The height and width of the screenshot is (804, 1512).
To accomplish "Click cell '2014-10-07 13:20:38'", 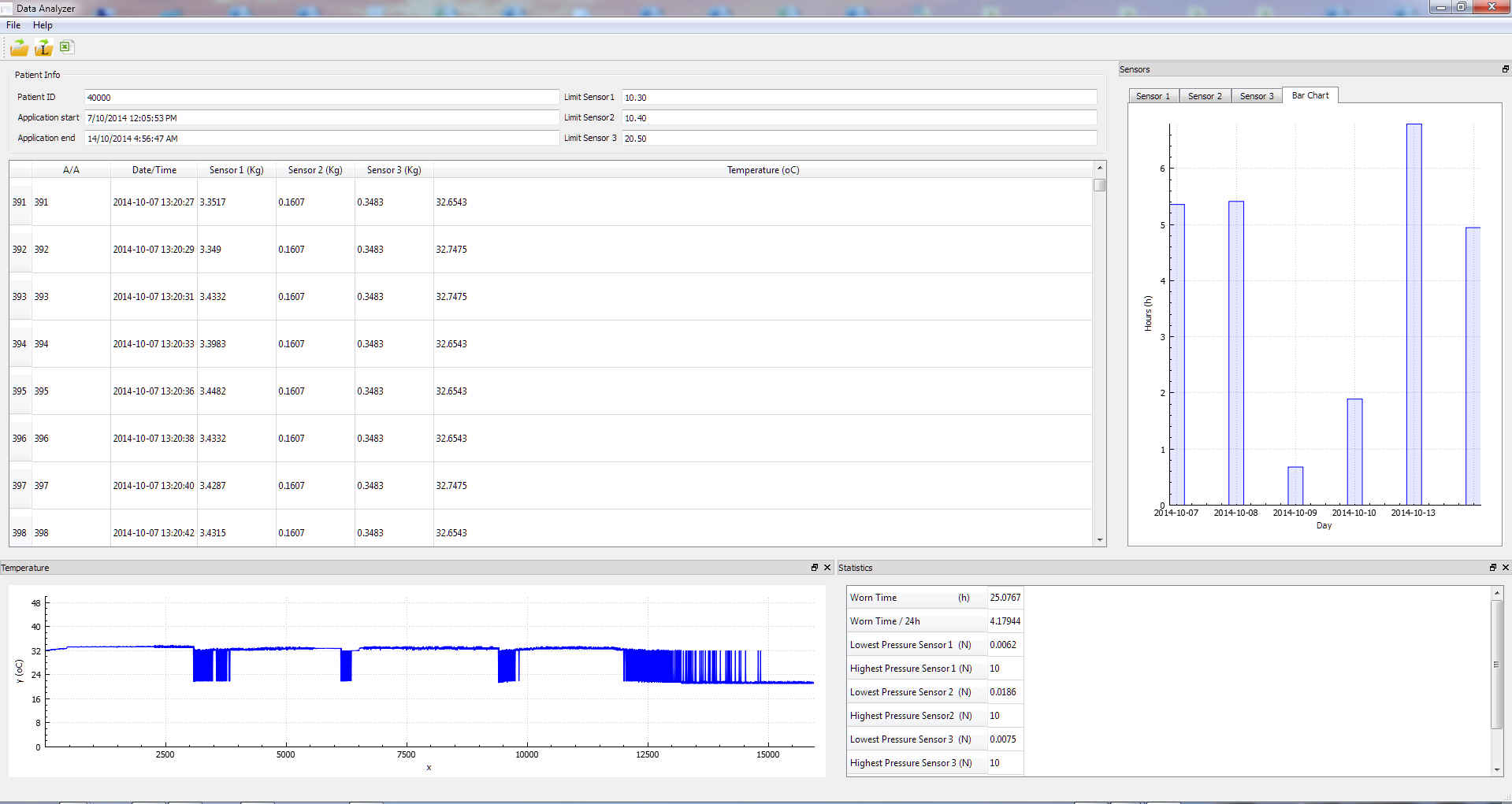I will pos(154,439).
